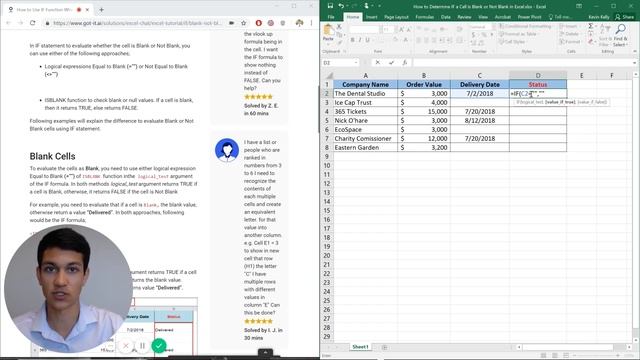
Task: Click the Paste button in the Clipboard group
Action: click(328, 33)
